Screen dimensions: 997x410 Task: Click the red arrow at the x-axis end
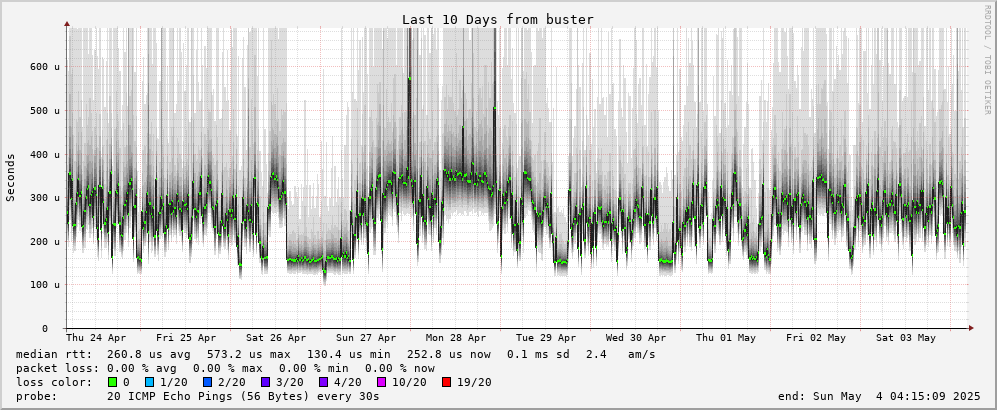971,328
